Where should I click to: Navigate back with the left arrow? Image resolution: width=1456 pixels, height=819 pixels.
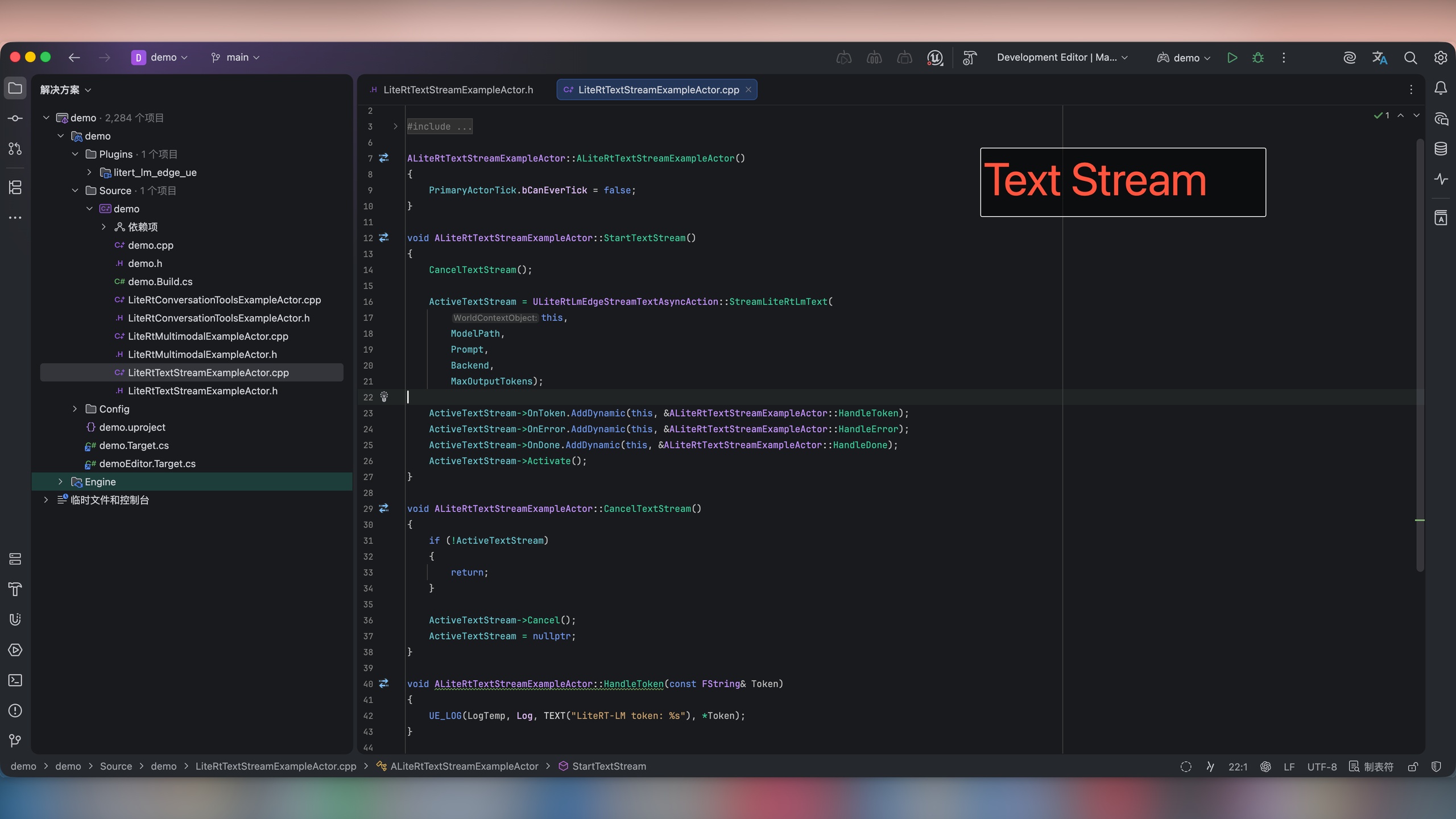pyautogui.click(x=74, y=57)
